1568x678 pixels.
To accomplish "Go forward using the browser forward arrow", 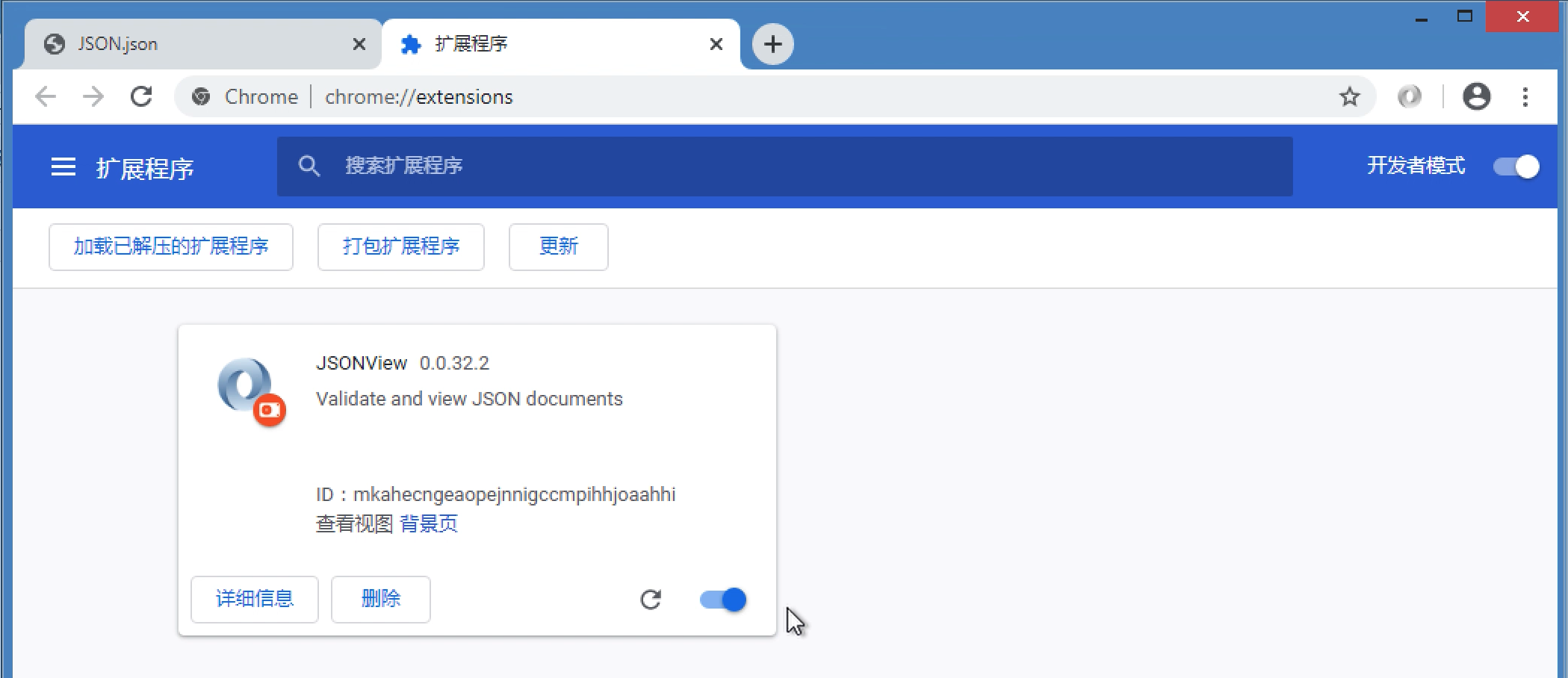I will 93,96.
